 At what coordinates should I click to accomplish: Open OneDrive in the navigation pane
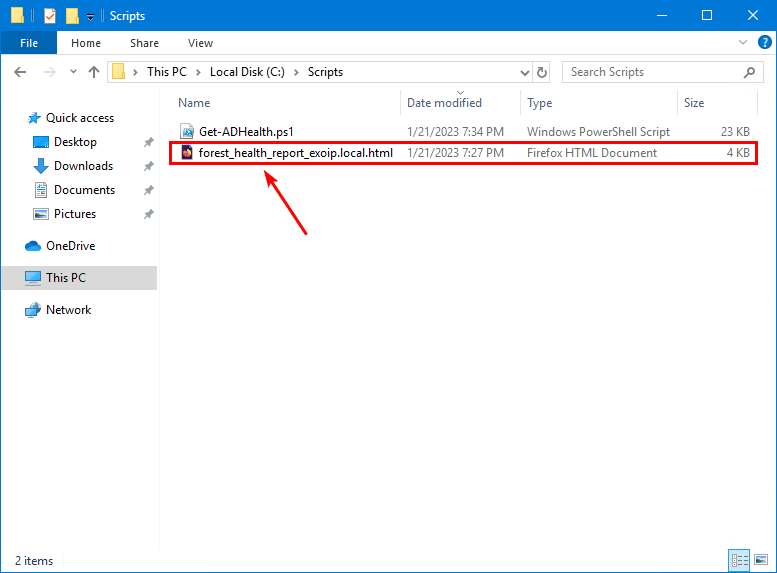click(70, 246)
